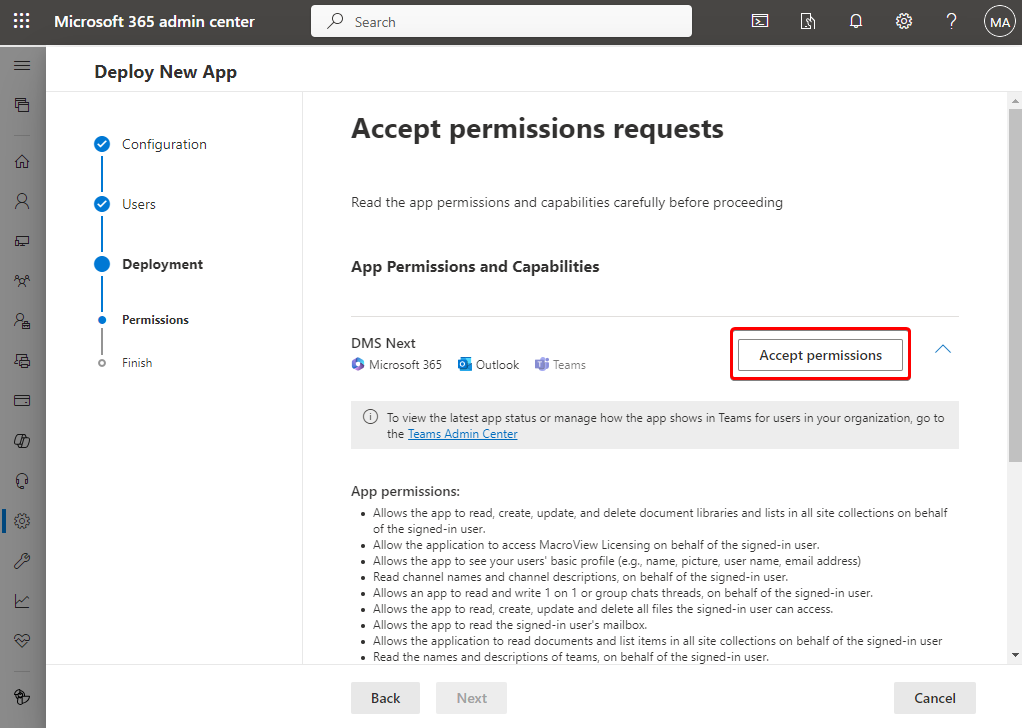The width and height of the screenshot is (1022, 728).
Task: Open admin center settings gear in top bar
Action: tap(903, 20)
